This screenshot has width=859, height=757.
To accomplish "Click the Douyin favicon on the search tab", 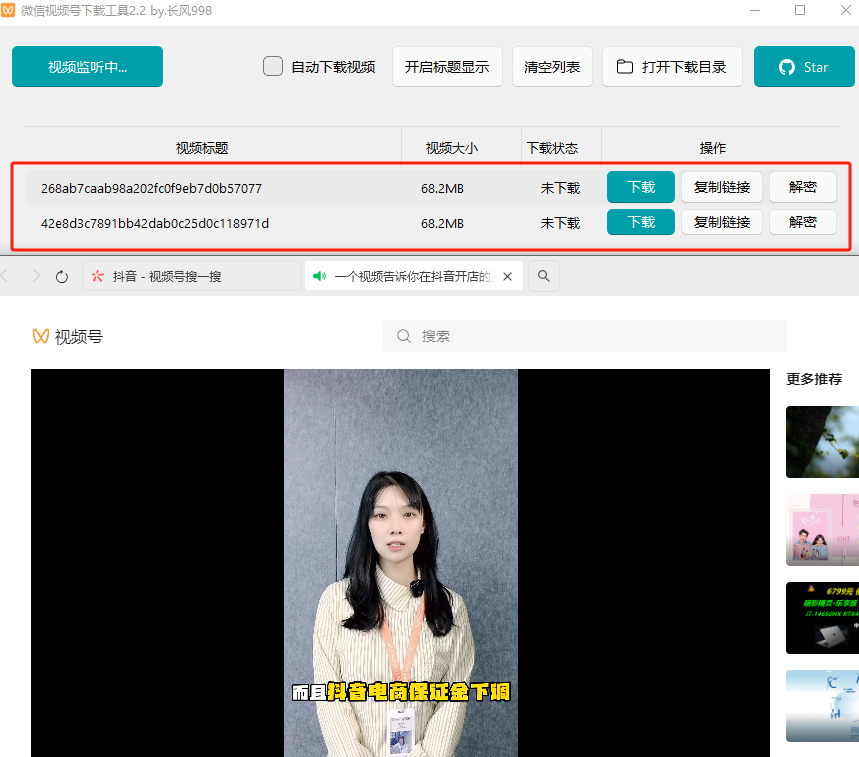I will 96,276.
